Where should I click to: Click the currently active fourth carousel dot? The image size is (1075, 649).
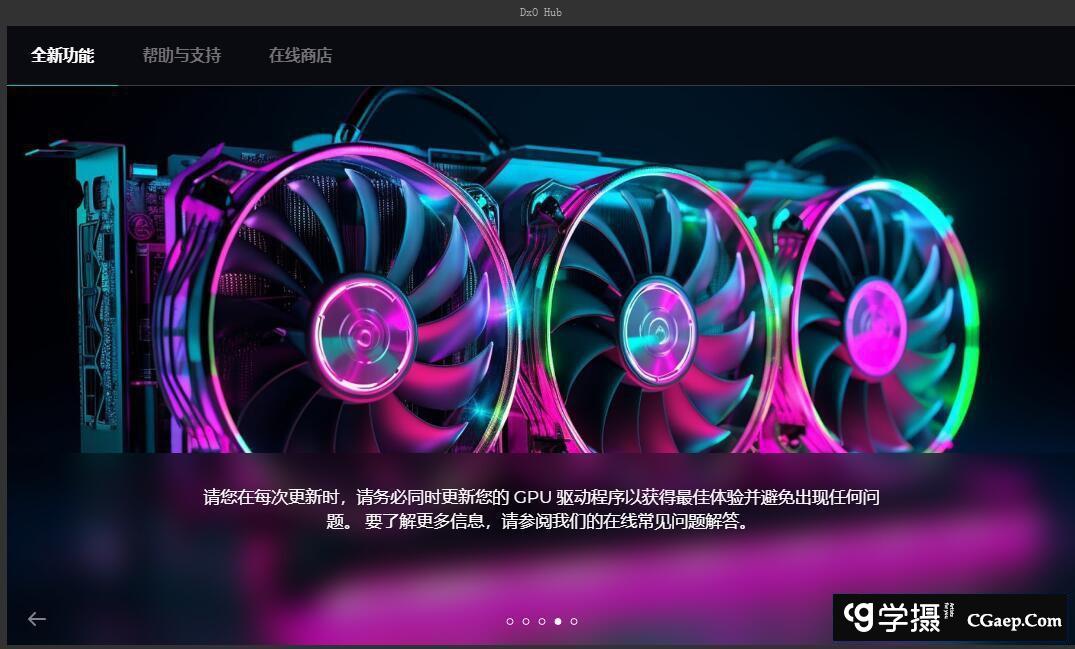(x=558, y=621)
